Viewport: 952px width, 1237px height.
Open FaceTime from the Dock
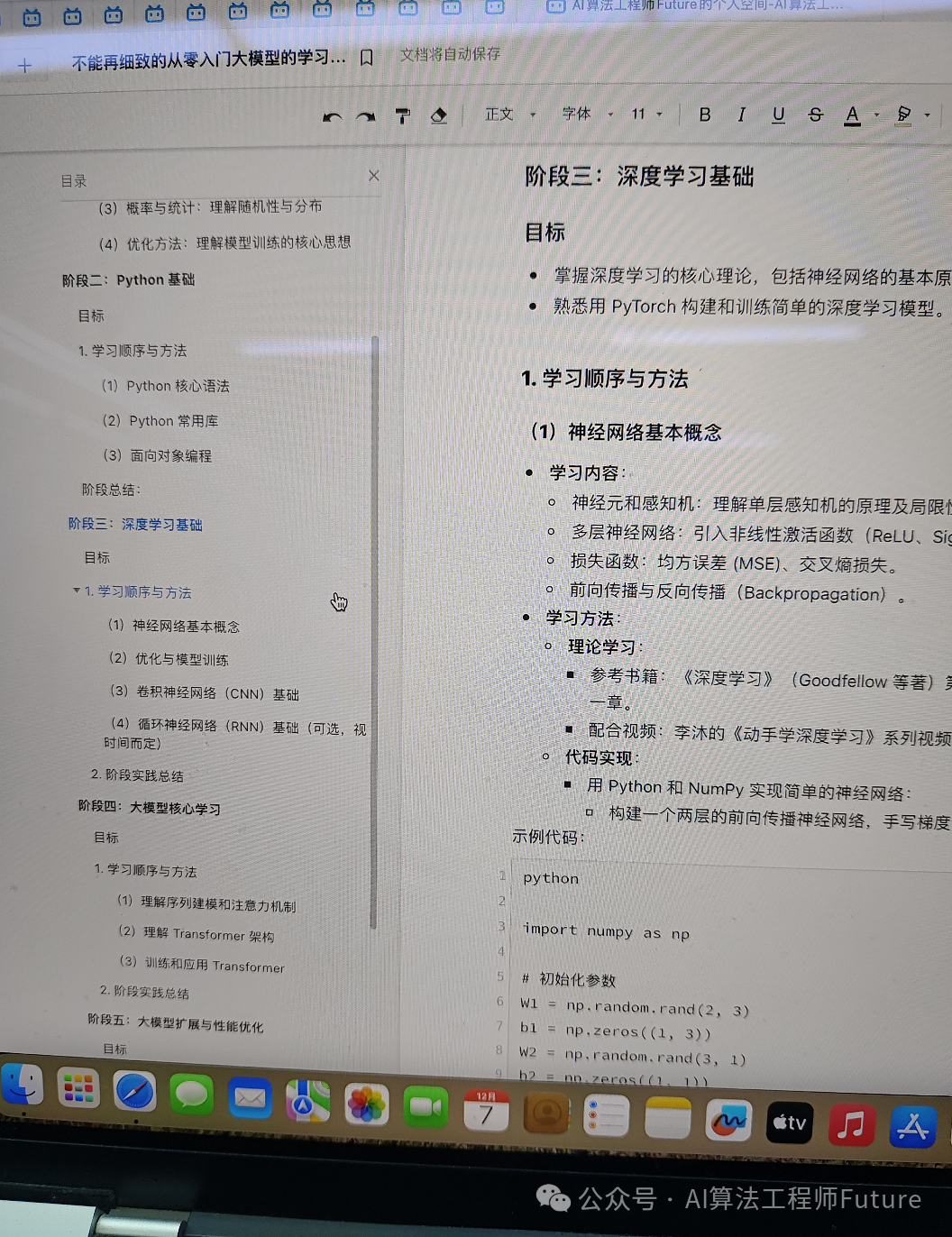426,1108
